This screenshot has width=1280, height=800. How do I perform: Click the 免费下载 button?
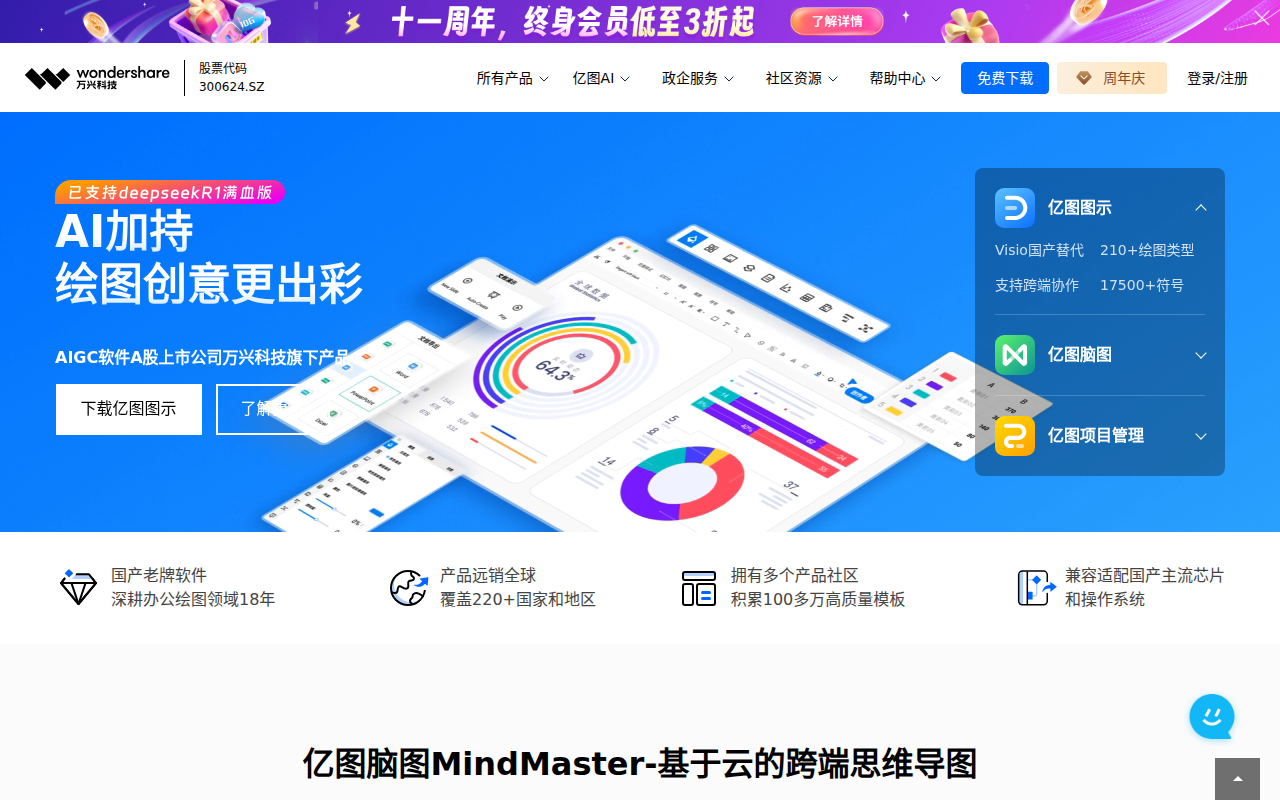click(x=1005, y=78)
